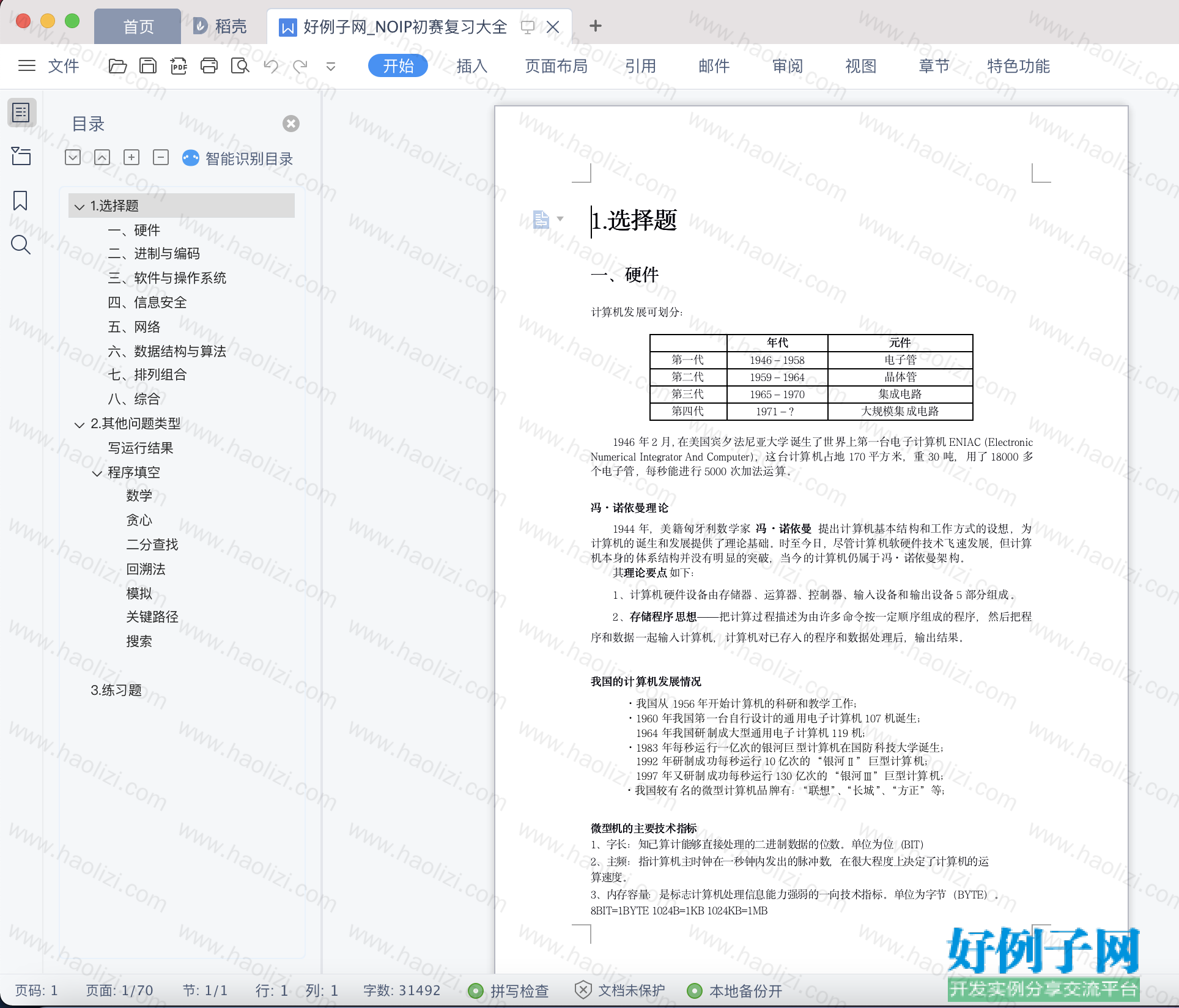This screenshot has width=1179, height=1008.
Task: Click the Redo arrow icon
Action: pos(300,65)
